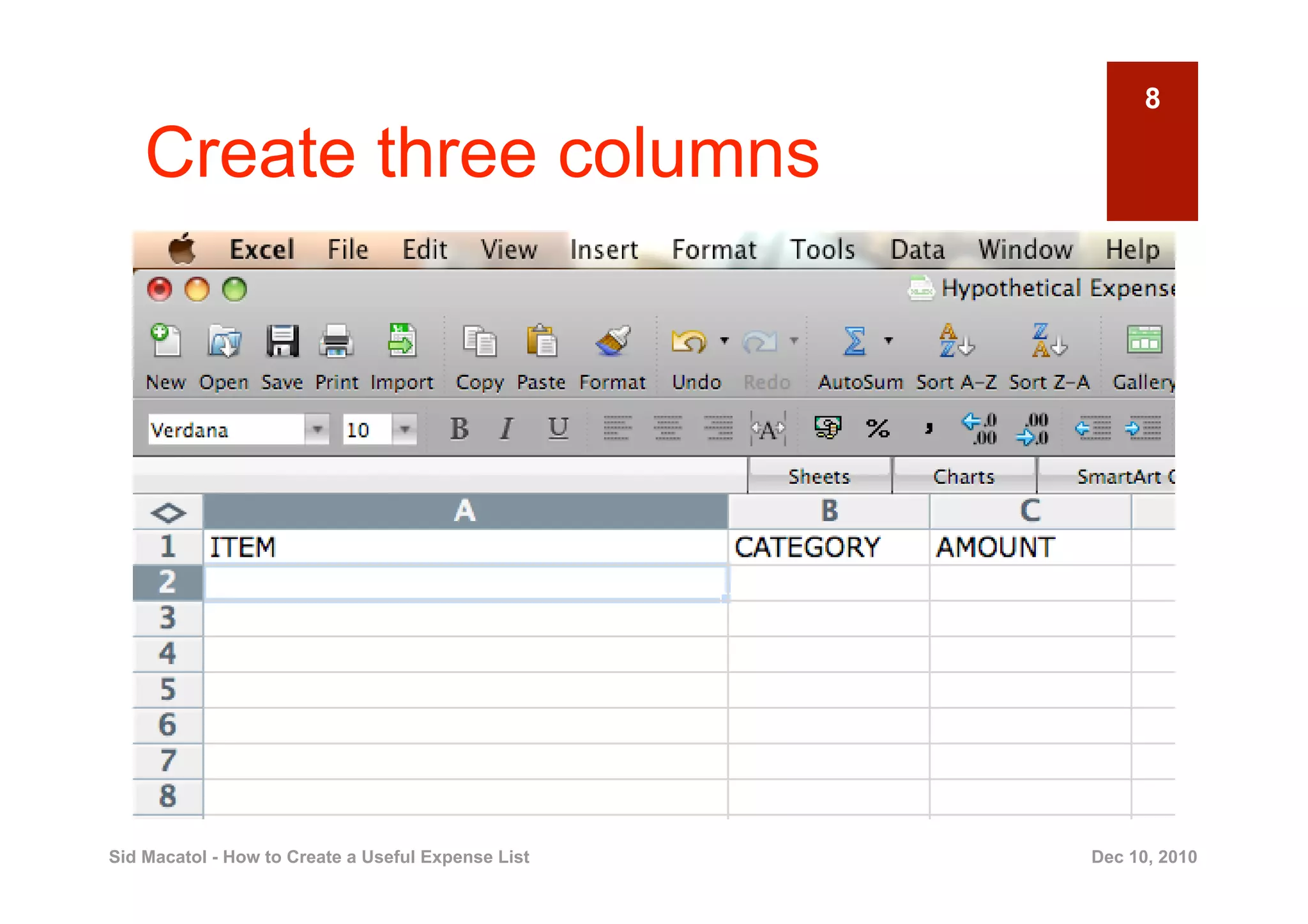
Task: Open the Data menu
Action: click(x=918, y=249)
